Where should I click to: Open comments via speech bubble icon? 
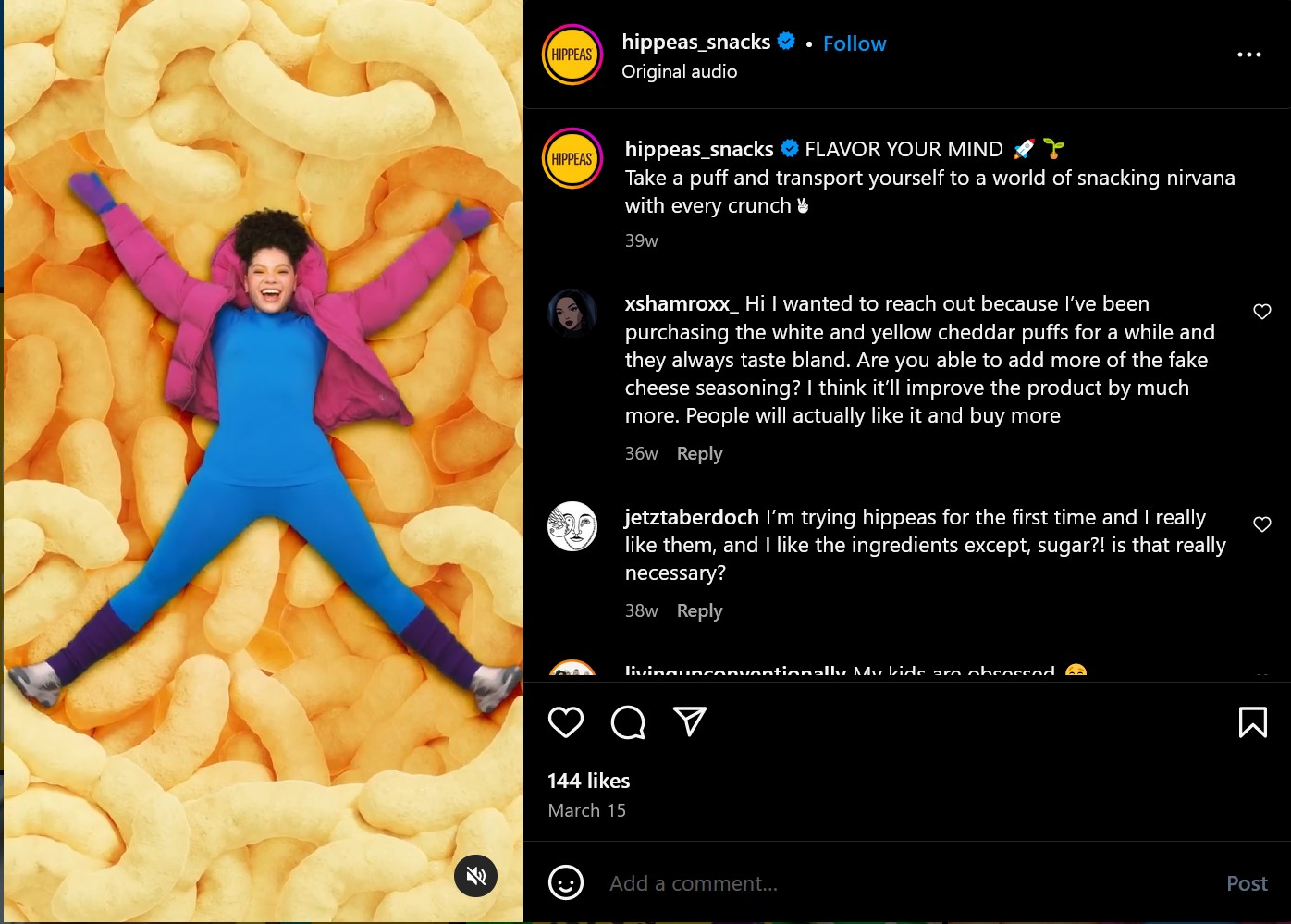point(628,722)
